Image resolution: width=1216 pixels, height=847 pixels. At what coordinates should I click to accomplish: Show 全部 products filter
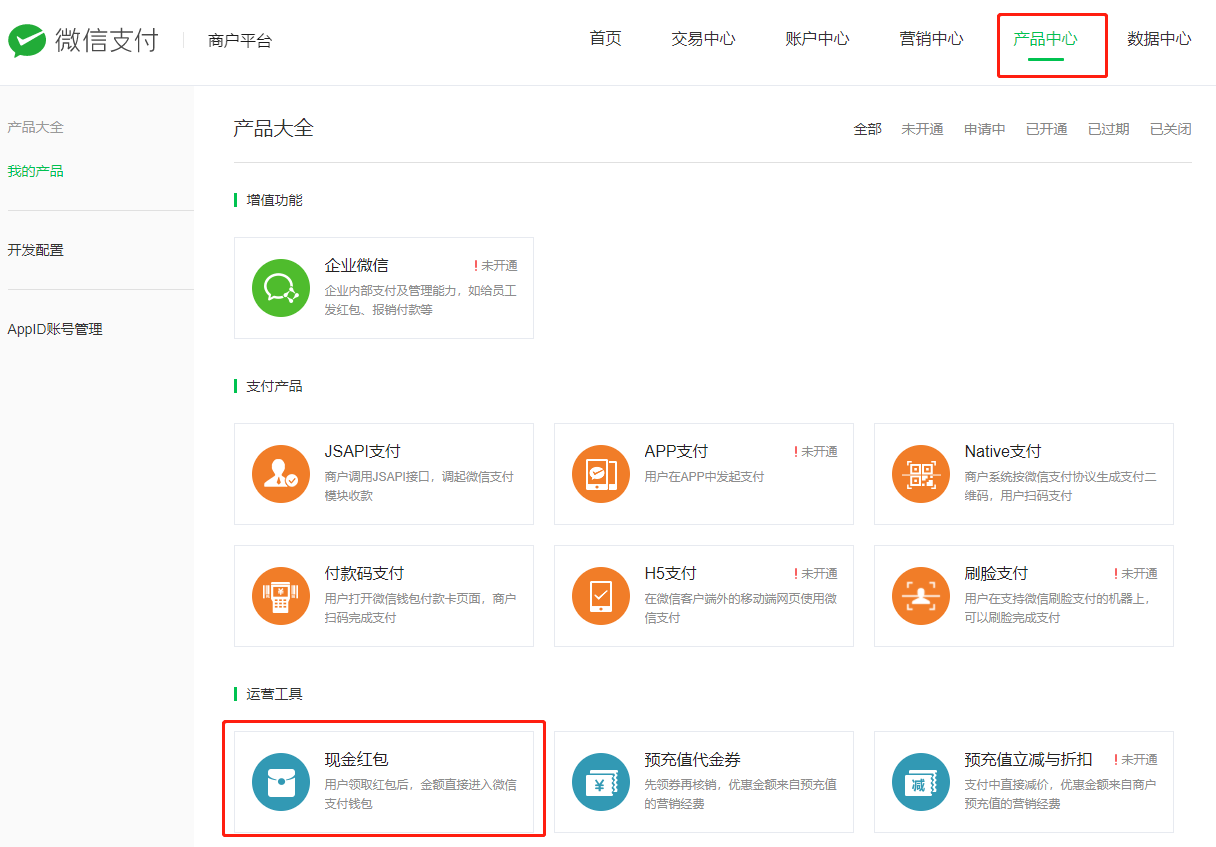pos(867,129)
